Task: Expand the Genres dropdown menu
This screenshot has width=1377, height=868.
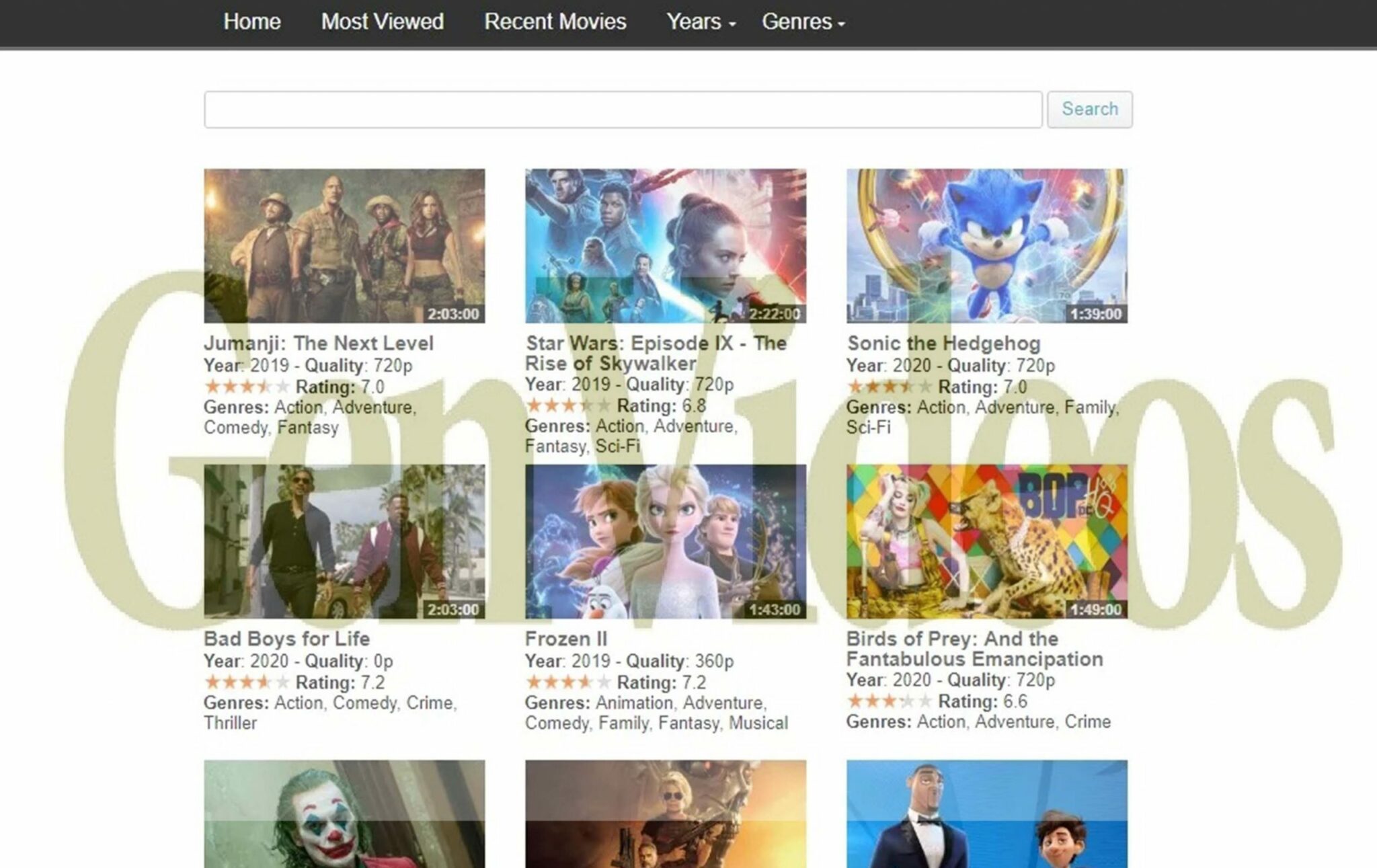Action: [803, 22]
